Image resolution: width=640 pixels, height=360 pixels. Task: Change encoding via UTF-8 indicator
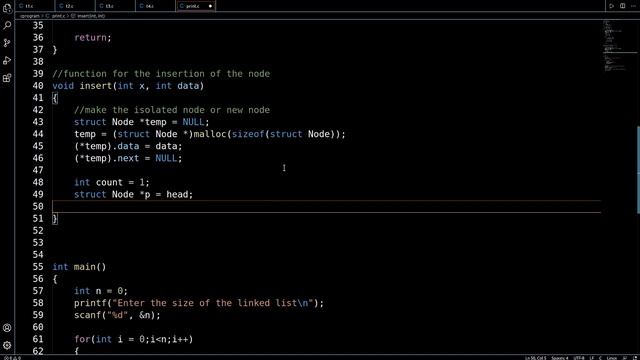(579, 358)
